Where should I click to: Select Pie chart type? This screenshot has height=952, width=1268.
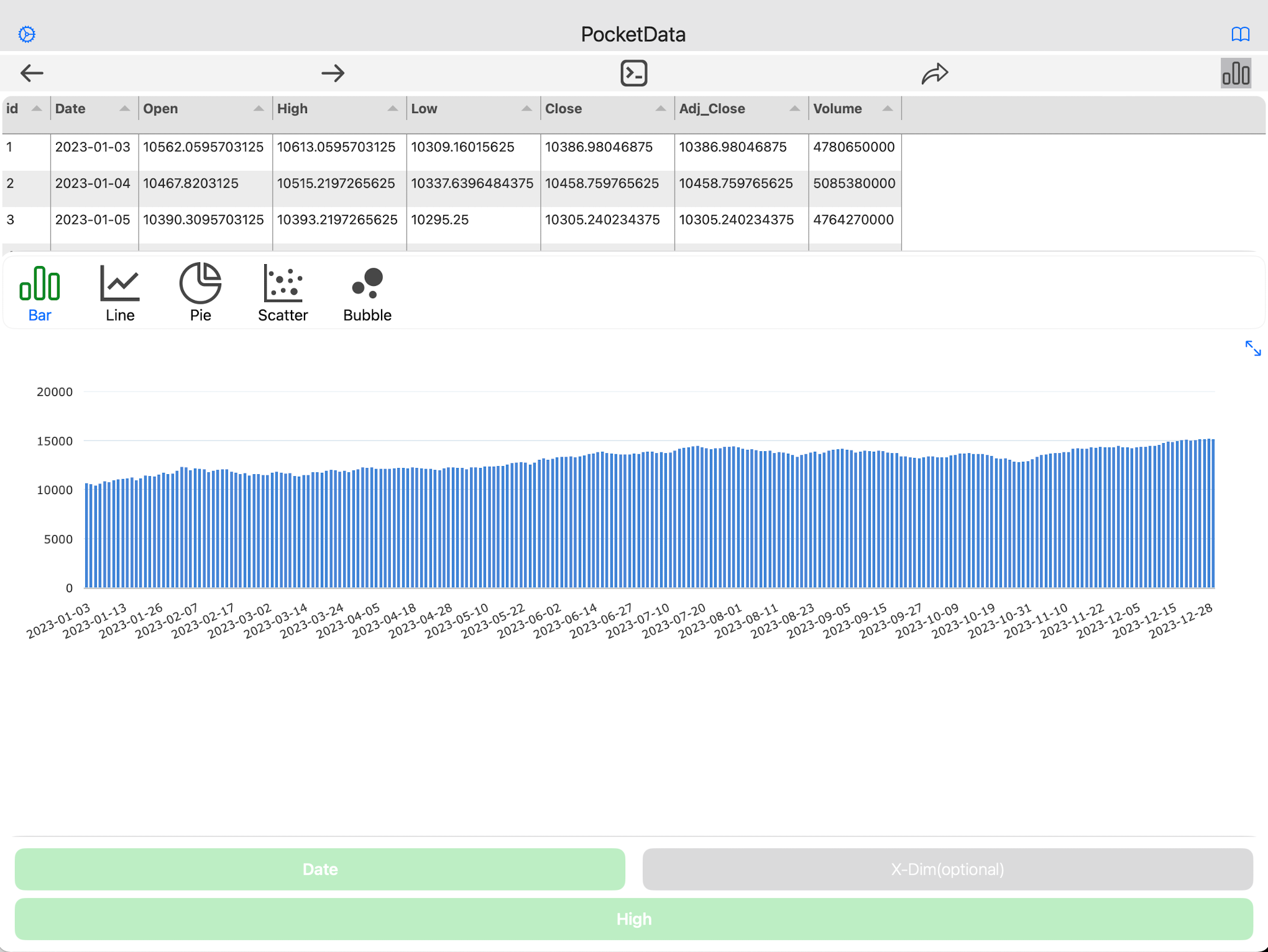(200, 292)
